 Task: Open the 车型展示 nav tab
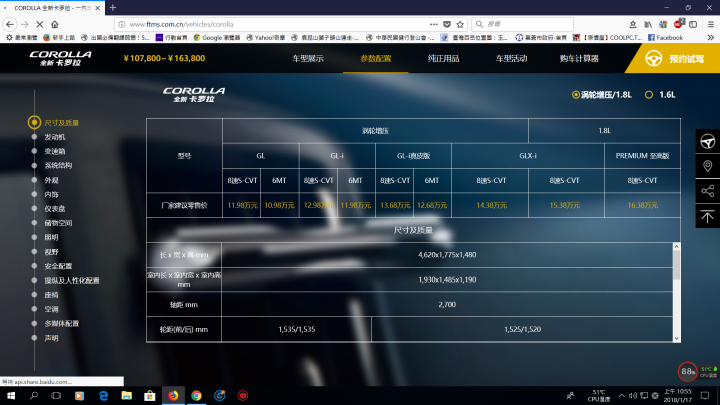pyautogui.click(x=308, y=58)
